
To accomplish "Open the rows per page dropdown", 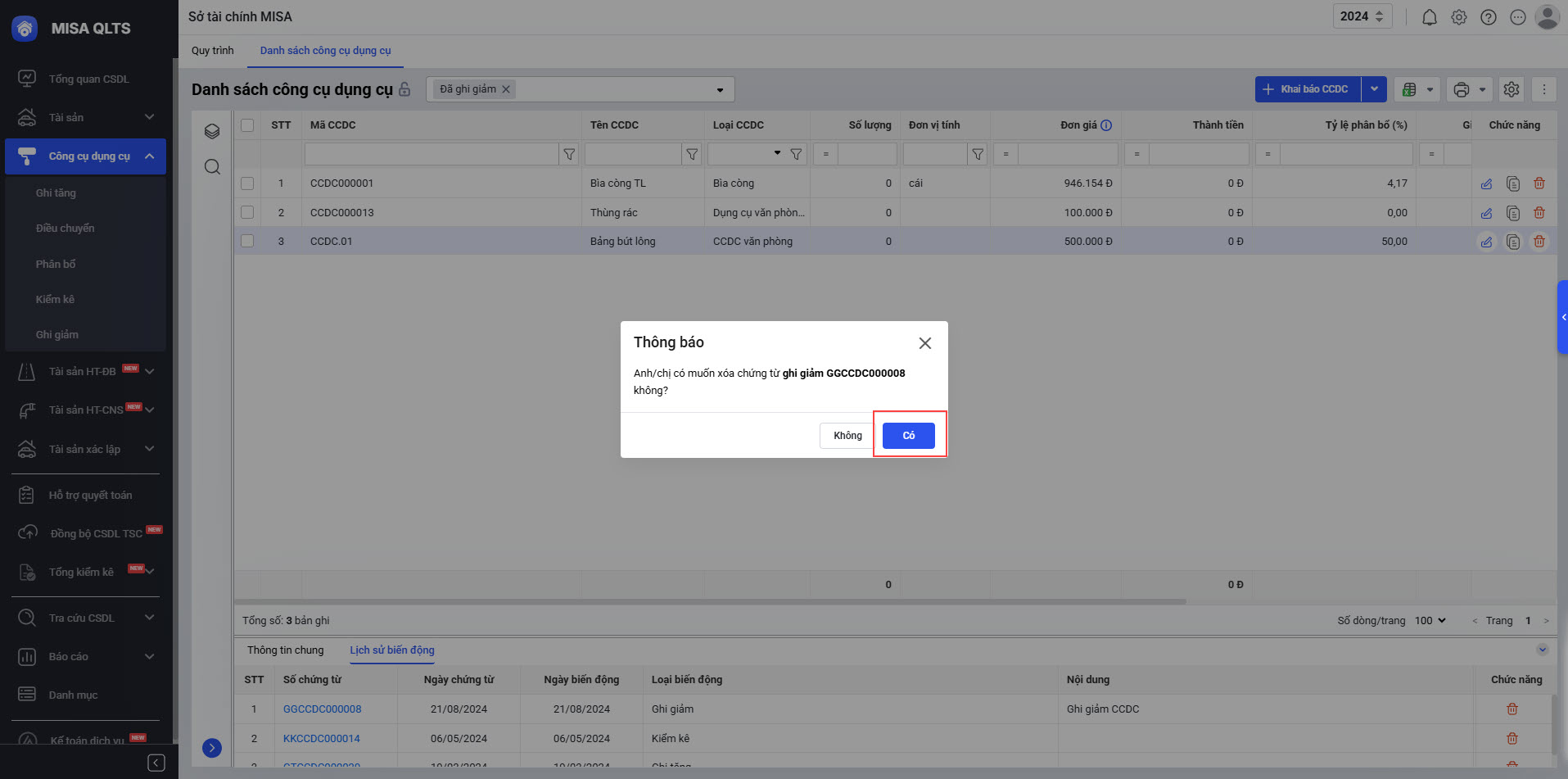I will 1430,621.
